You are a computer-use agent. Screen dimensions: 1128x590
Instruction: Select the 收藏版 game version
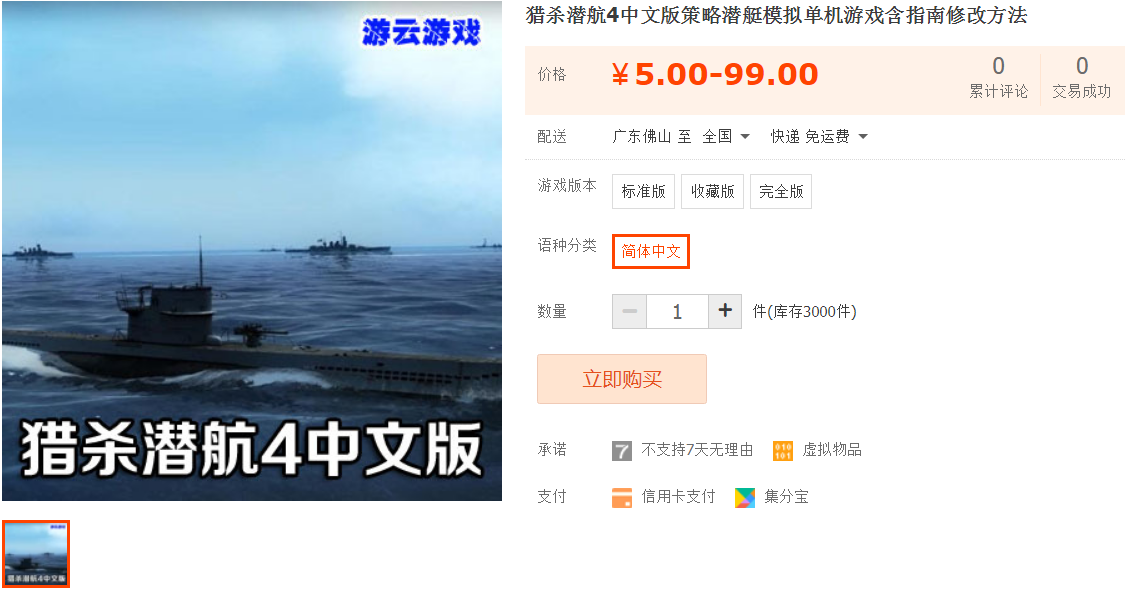(712, 191)
